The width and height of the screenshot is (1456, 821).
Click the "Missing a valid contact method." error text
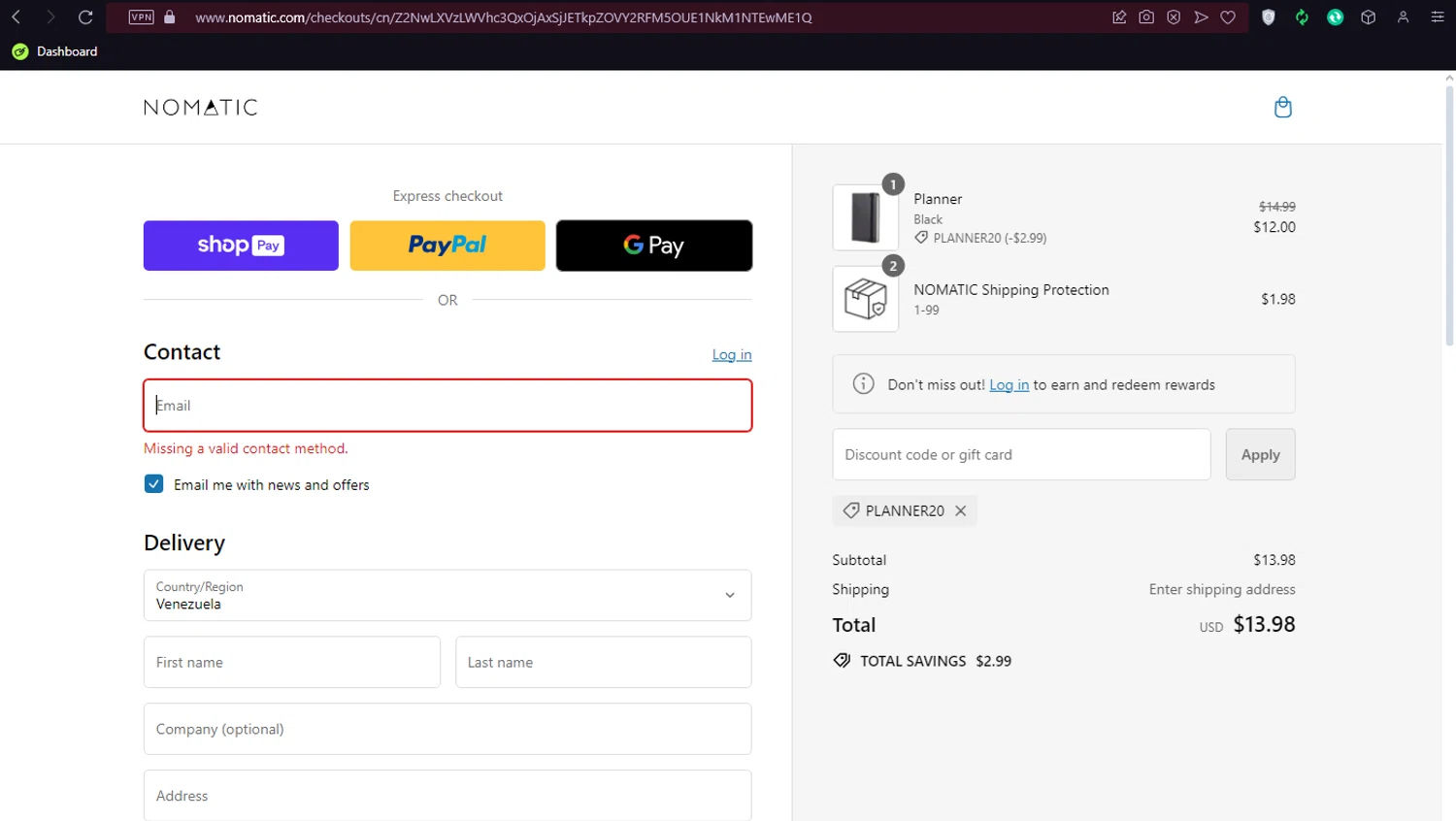click(x=246, y=448)
